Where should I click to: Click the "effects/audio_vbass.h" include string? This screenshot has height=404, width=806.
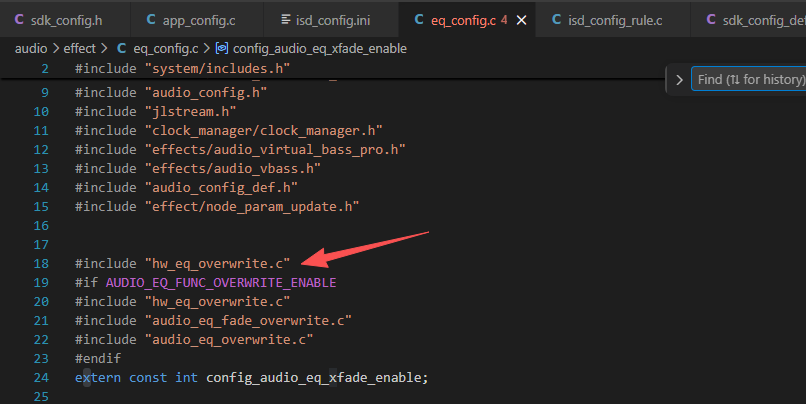click(x=233, y=169)
